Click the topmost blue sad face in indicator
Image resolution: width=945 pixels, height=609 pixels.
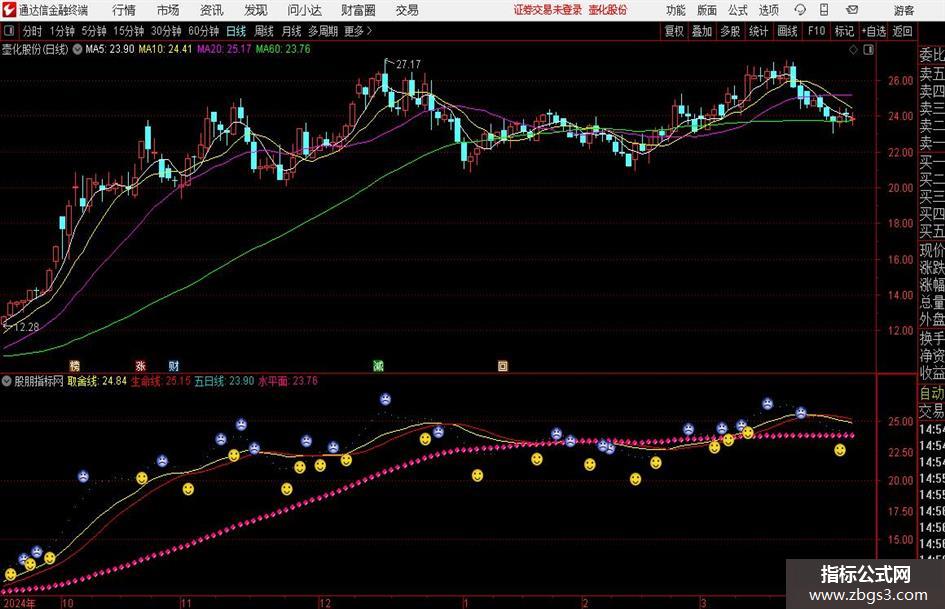pyautogui.click(x=385, y=399)
